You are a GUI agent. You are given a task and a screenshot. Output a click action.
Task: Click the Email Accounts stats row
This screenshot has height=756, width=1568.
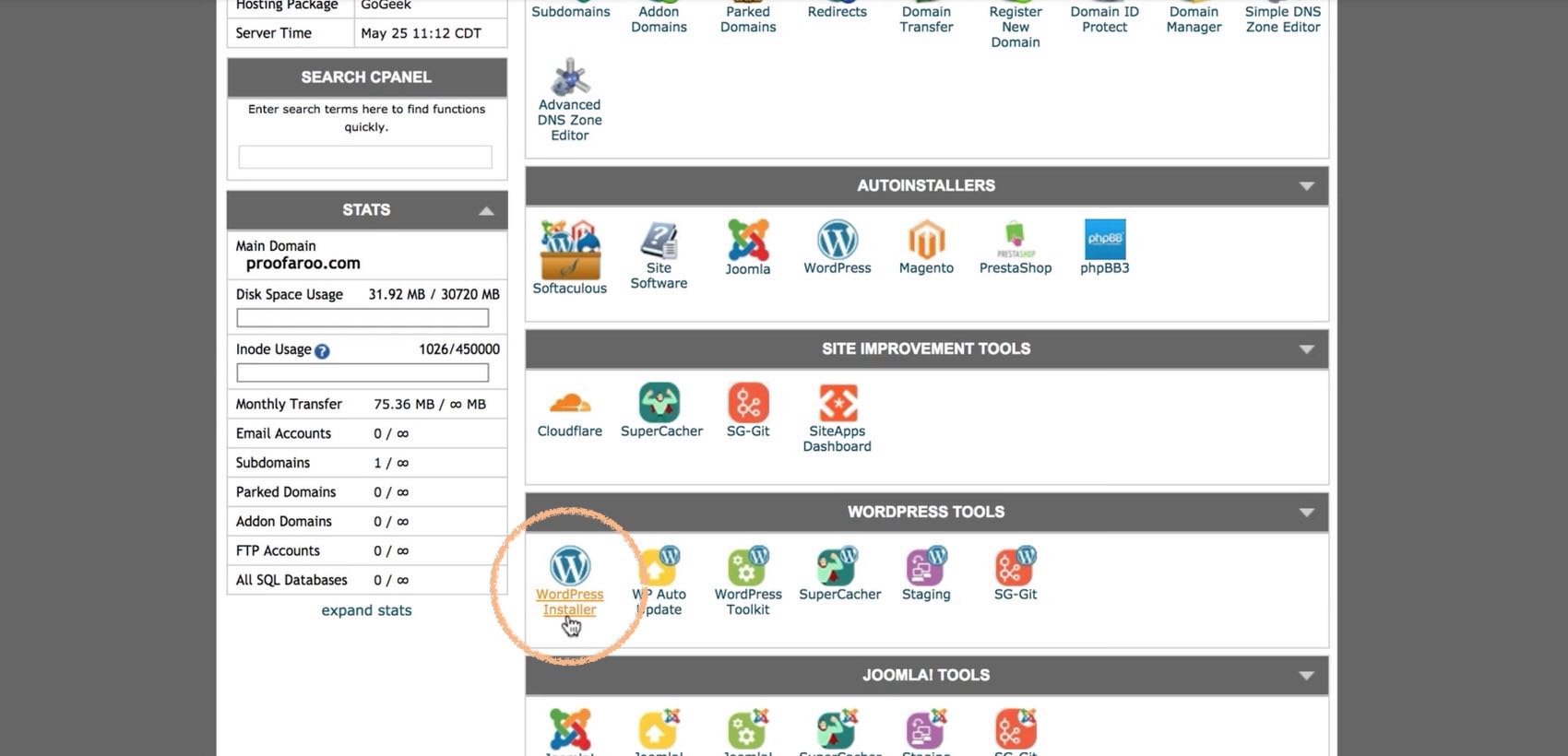pos(367,433)
